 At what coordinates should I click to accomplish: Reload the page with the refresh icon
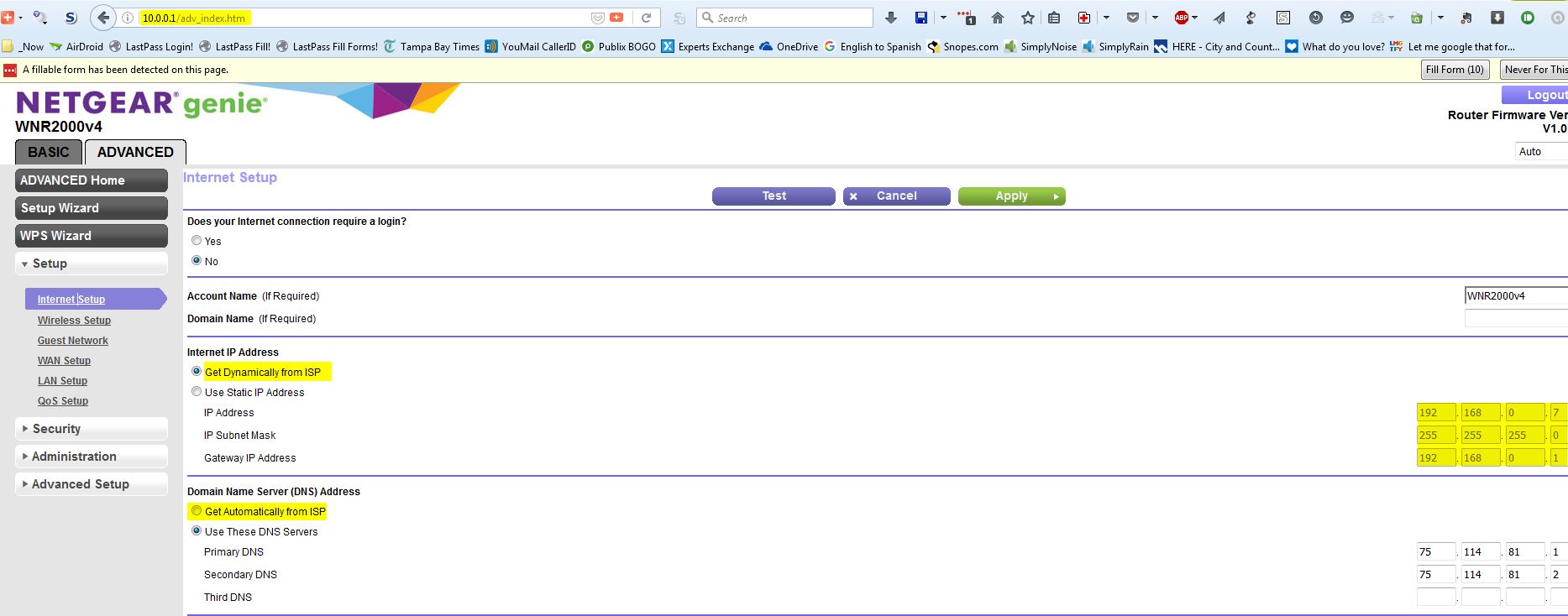click(x=646, y=18)
